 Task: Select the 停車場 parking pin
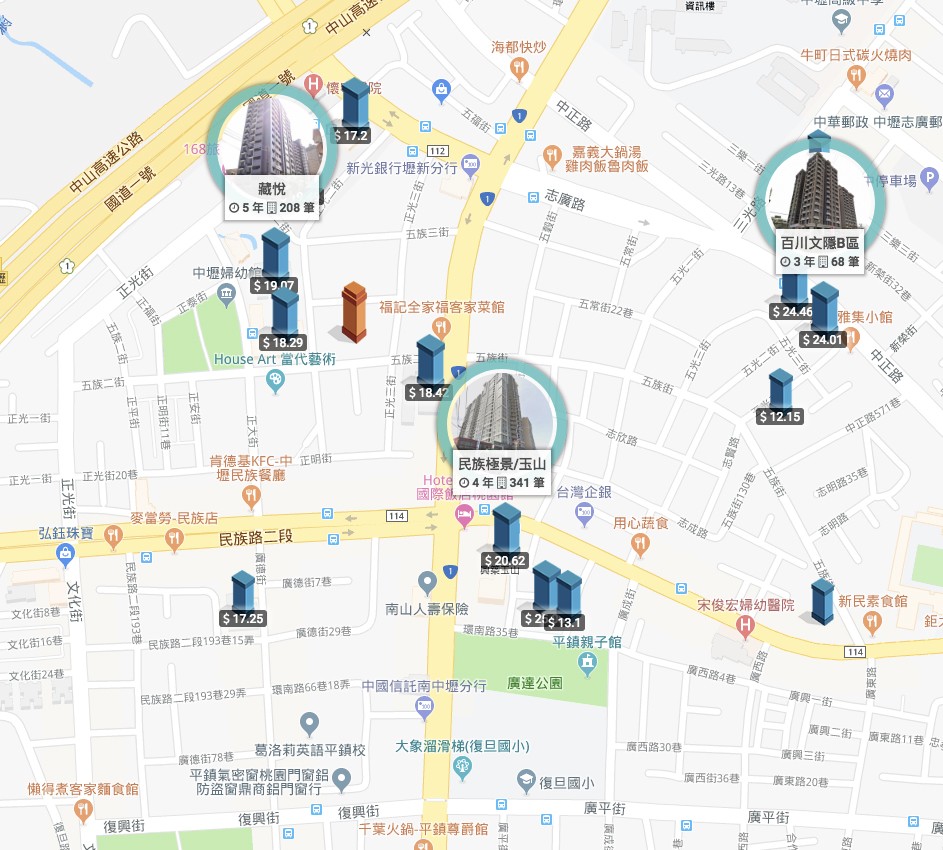pyautogui.click(x=930, y=179)
